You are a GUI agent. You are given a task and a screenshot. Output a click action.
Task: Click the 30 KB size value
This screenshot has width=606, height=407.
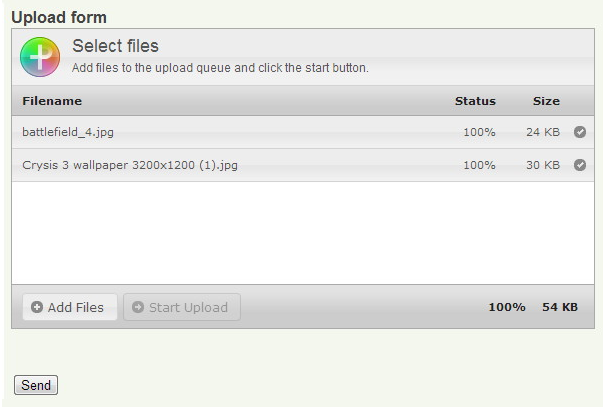point(543,165)
